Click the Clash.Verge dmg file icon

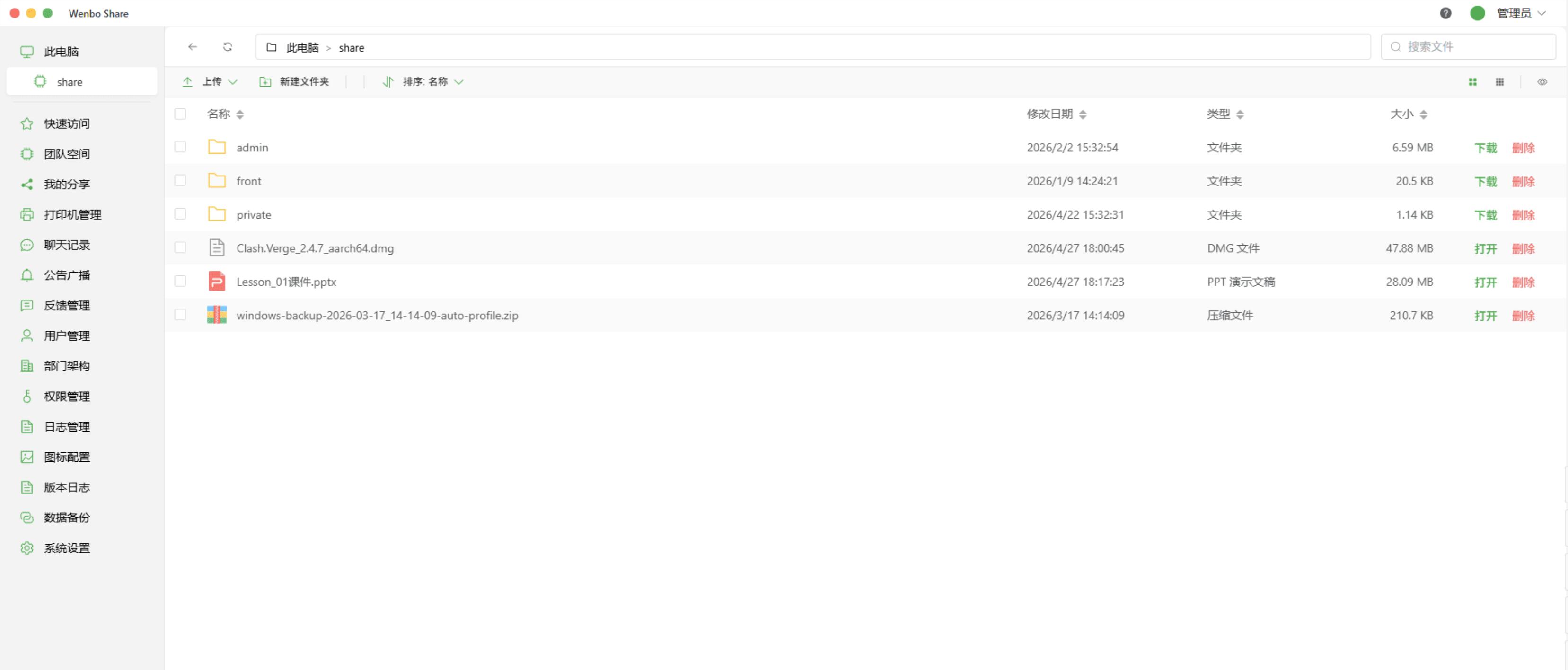tap(217, 247)
